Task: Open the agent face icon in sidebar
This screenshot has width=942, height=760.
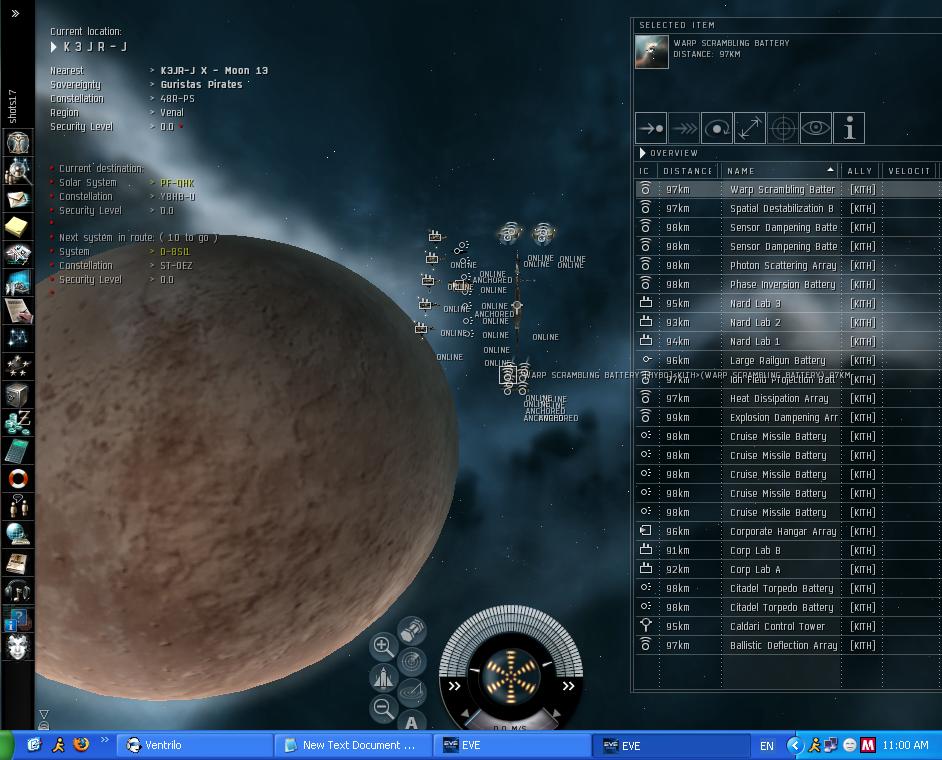Action: pos(17,646)
